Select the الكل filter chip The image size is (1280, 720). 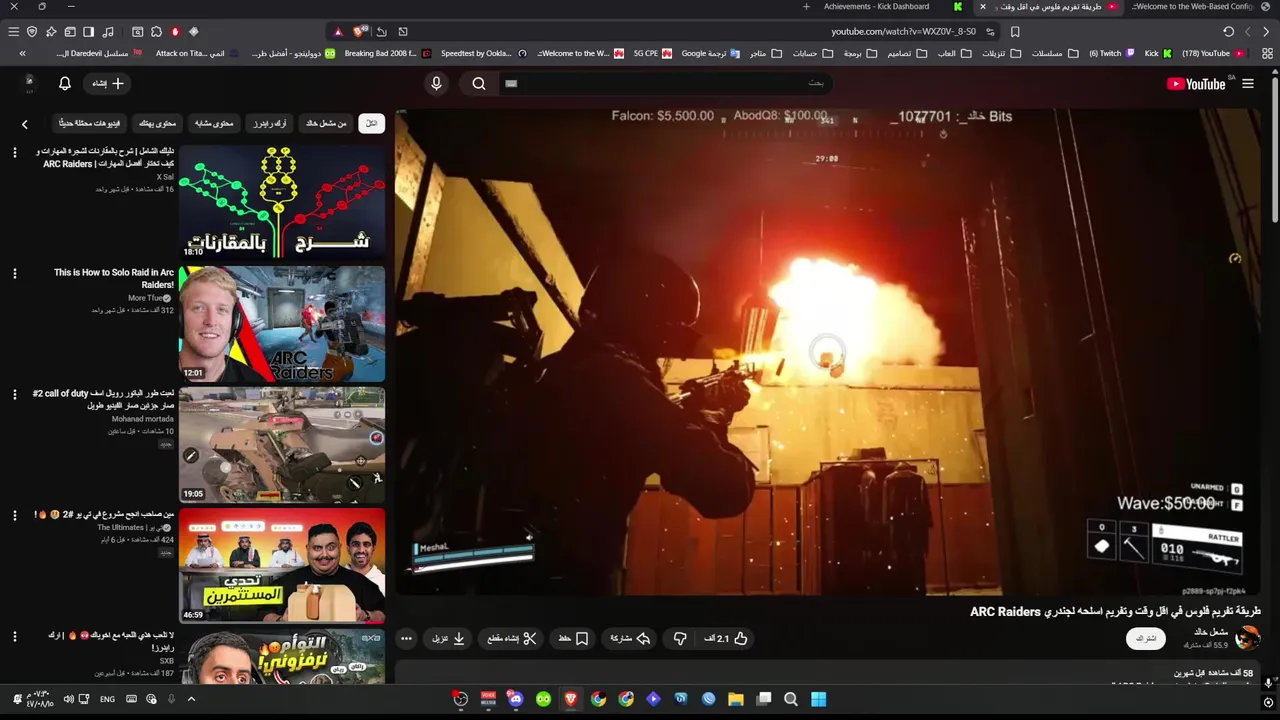click(x=371, y=123)
